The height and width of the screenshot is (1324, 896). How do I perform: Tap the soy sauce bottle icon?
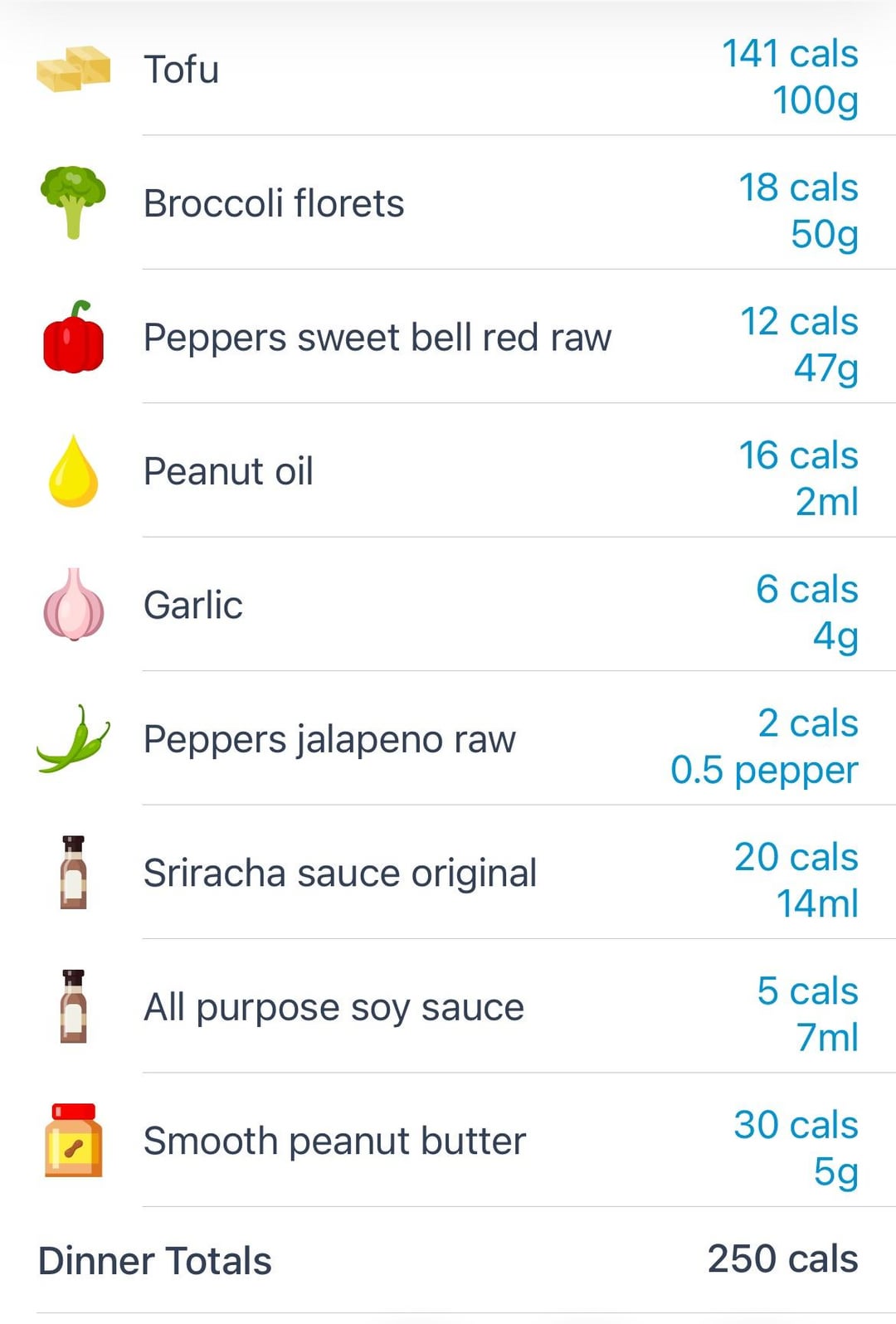tap(74, 1006)
